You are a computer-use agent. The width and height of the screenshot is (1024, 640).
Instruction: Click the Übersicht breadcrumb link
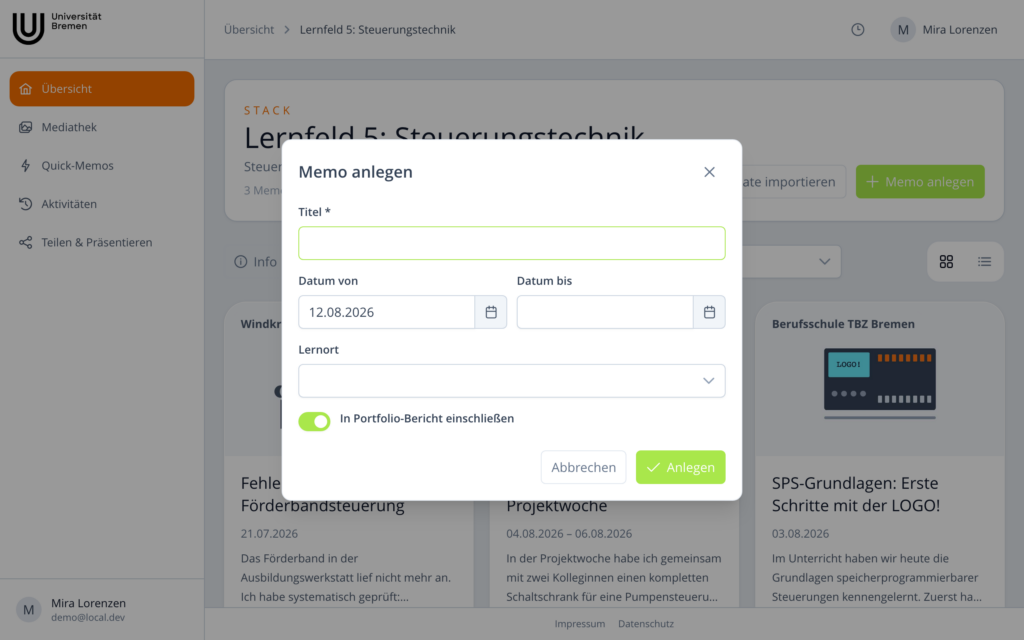[x=249, y=29]
